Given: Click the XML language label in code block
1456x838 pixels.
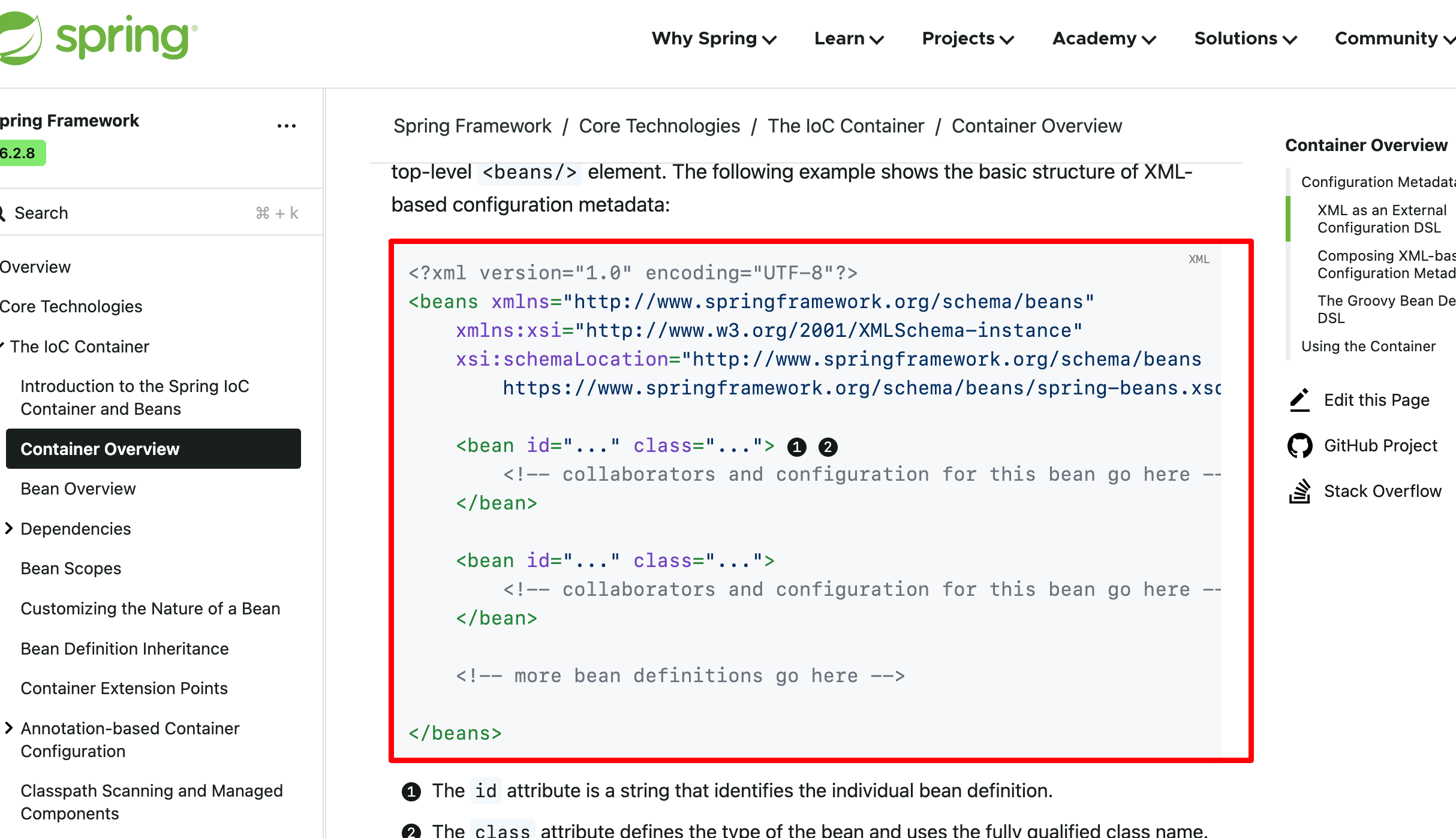Looking at the screenshot, I should 1199,259.
